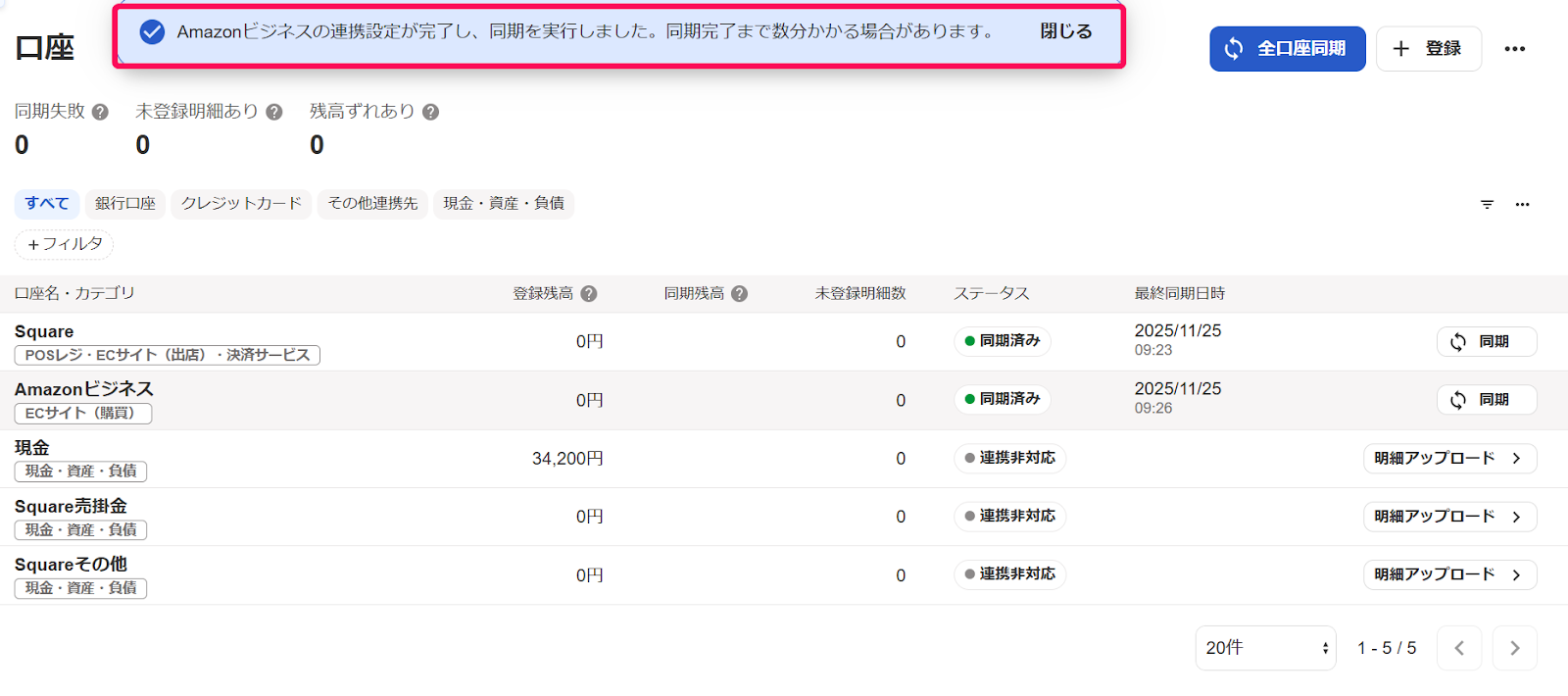1568x696 pixels.
Task: Click the help icon next to 未登録明細あり
Action: coord(274,113)
